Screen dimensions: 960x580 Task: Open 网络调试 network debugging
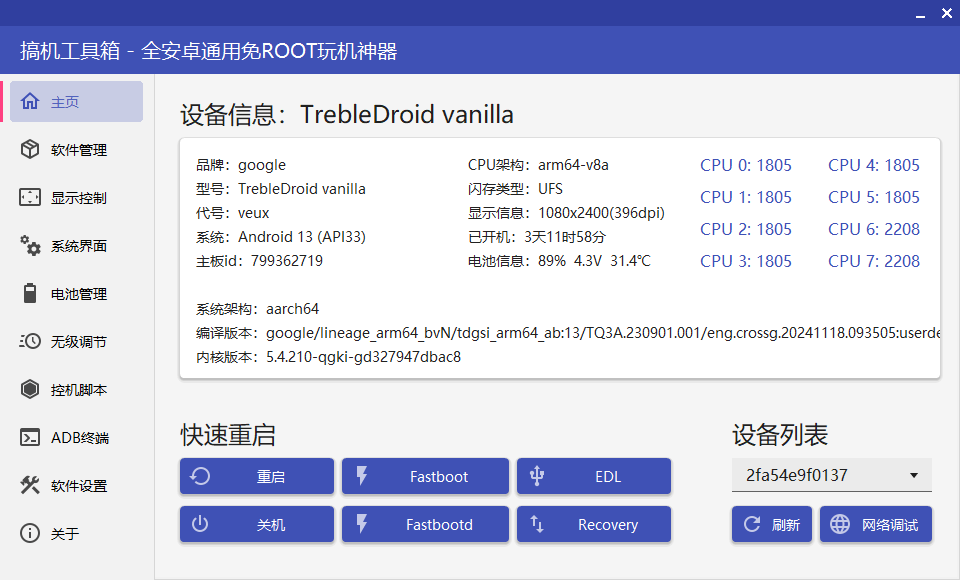(875, 525)
